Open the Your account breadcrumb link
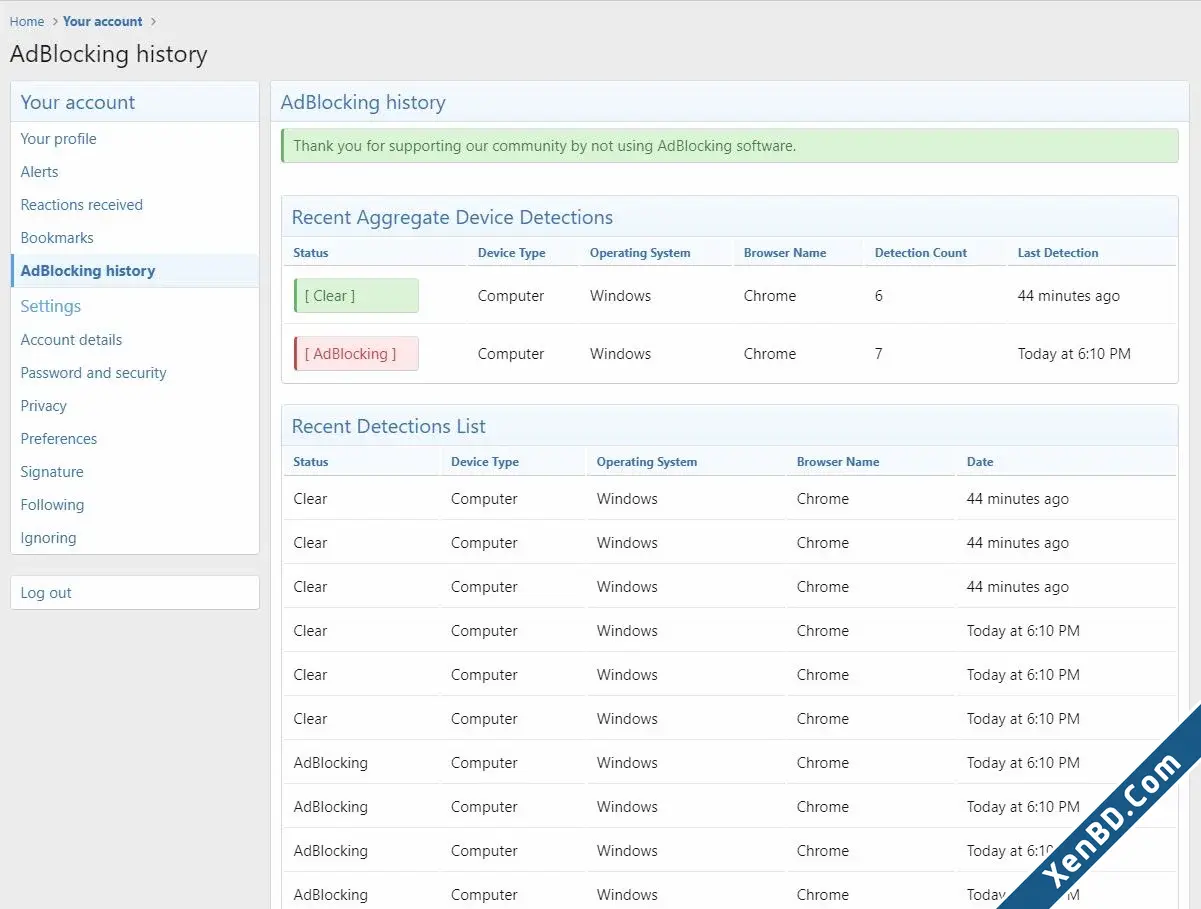Image resolution: width=1201 pixels, height=909 pixels. pyautogui.click(x=102, y=21)
